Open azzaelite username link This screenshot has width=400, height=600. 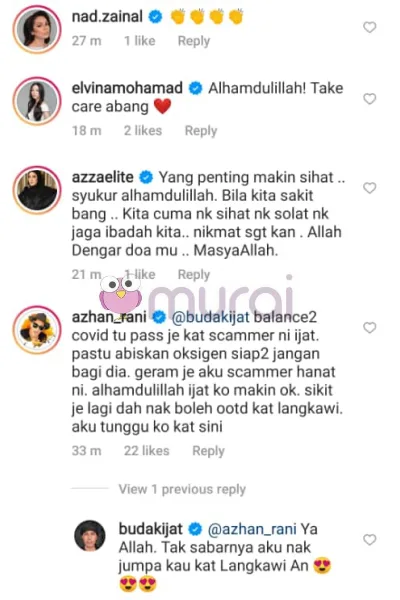click(103, 177)
